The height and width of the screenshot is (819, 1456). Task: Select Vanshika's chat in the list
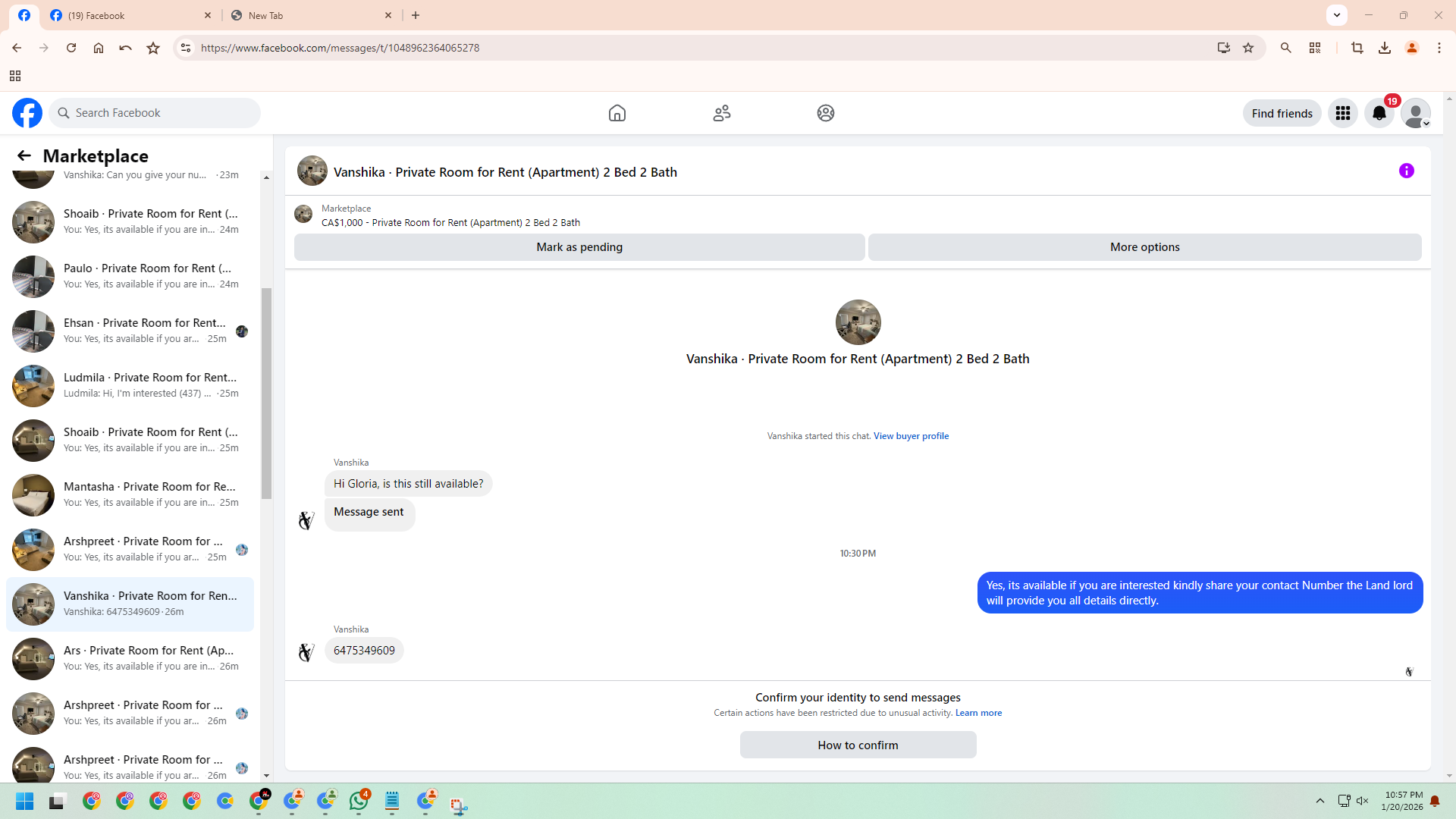[130, 604]
